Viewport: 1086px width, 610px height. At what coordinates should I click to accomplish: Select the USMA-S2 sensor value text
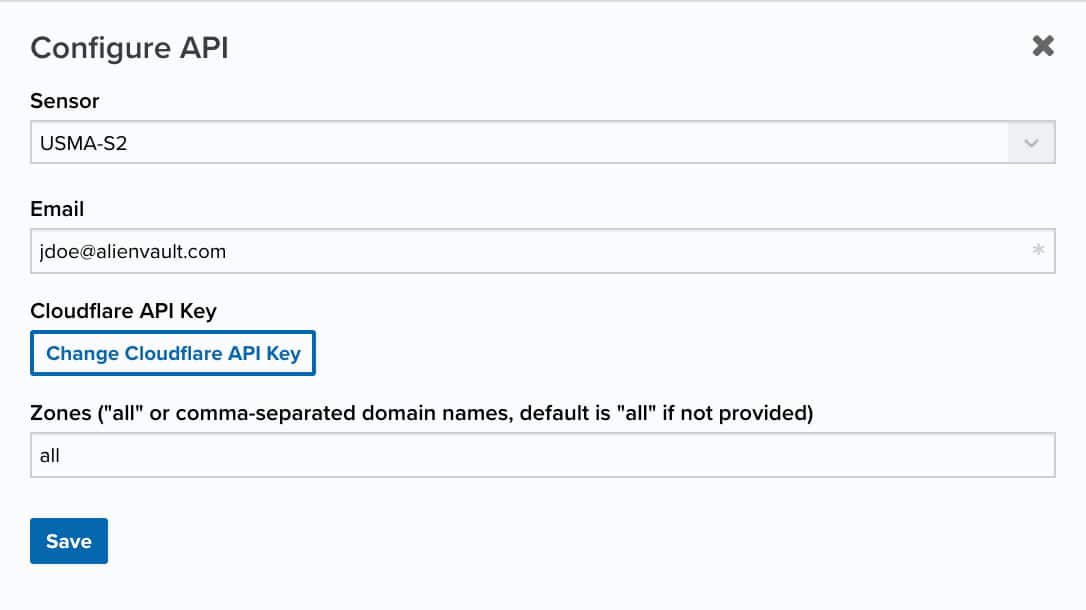pyautogui.click(x=84, y=143)
